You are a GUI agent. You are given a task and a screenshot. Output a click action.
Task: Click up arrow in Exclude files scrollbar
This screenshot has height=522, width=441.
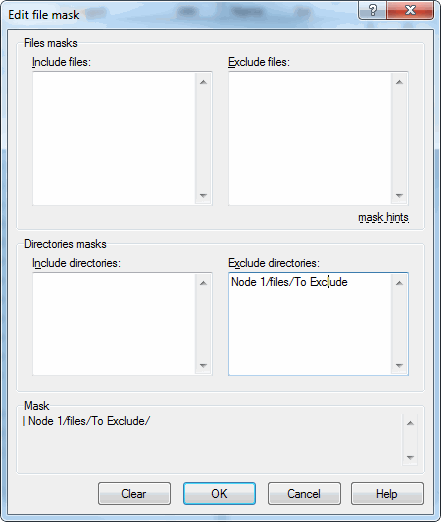tap(399, 82)
